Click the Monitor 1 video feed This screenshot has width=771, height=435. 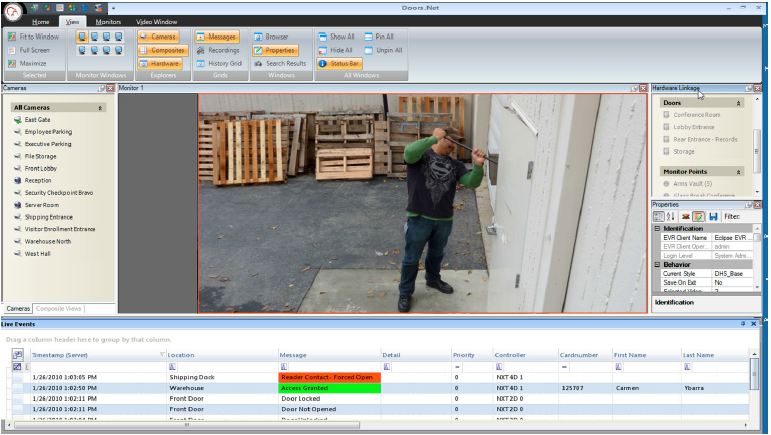422,203
